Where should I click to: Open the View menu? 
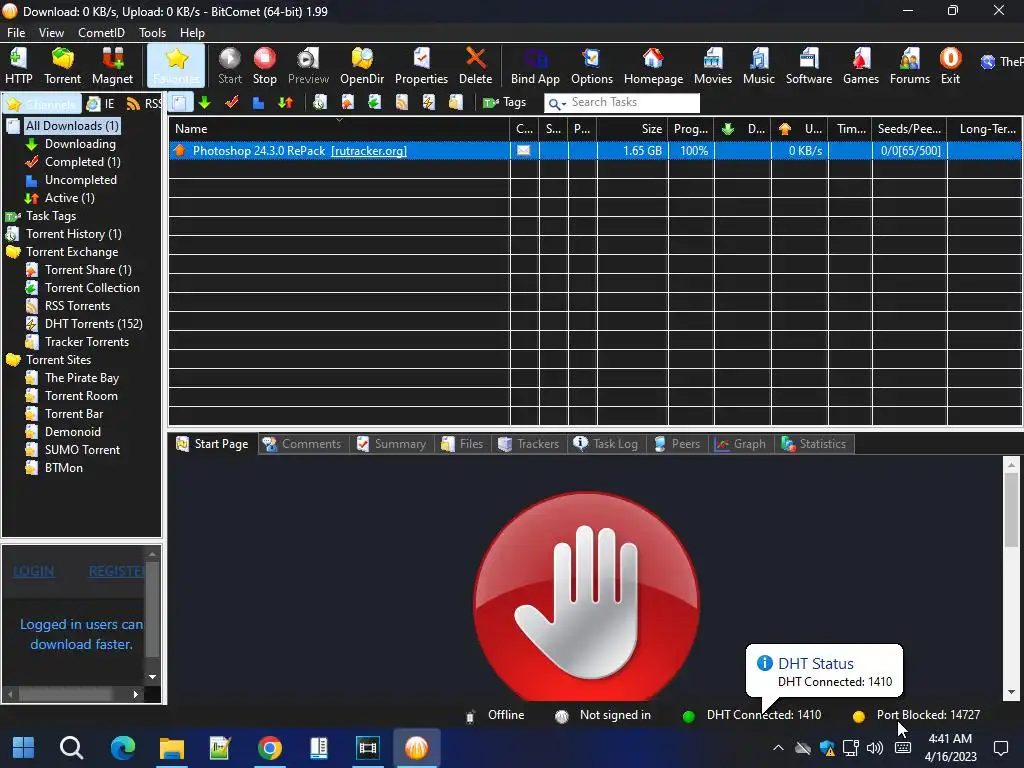(51, 33)
